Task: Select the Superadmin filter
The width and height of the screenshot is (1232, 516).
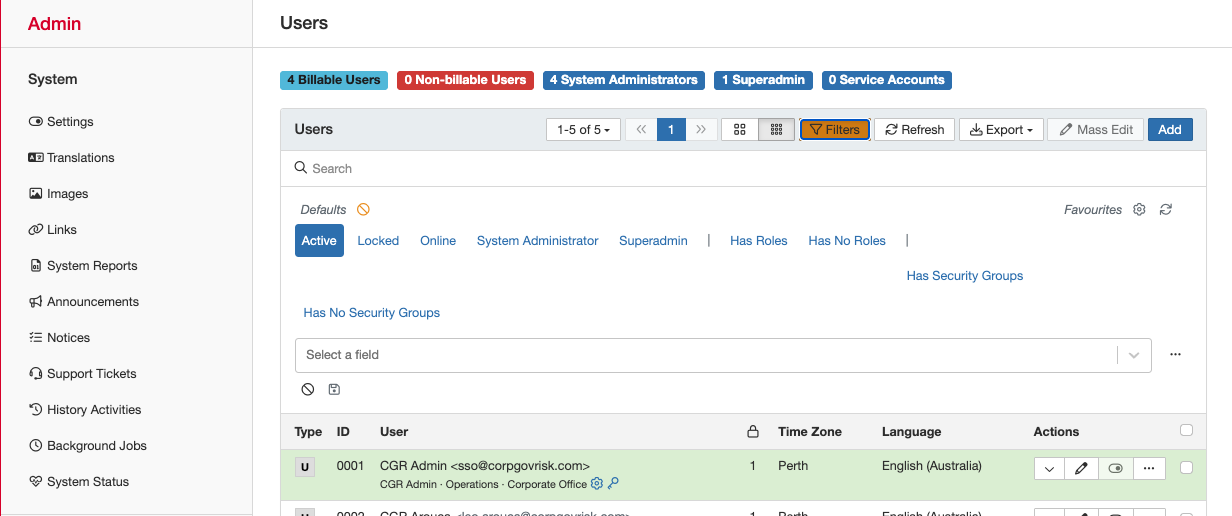Action: pyautogui.click(x=653, y=241)
